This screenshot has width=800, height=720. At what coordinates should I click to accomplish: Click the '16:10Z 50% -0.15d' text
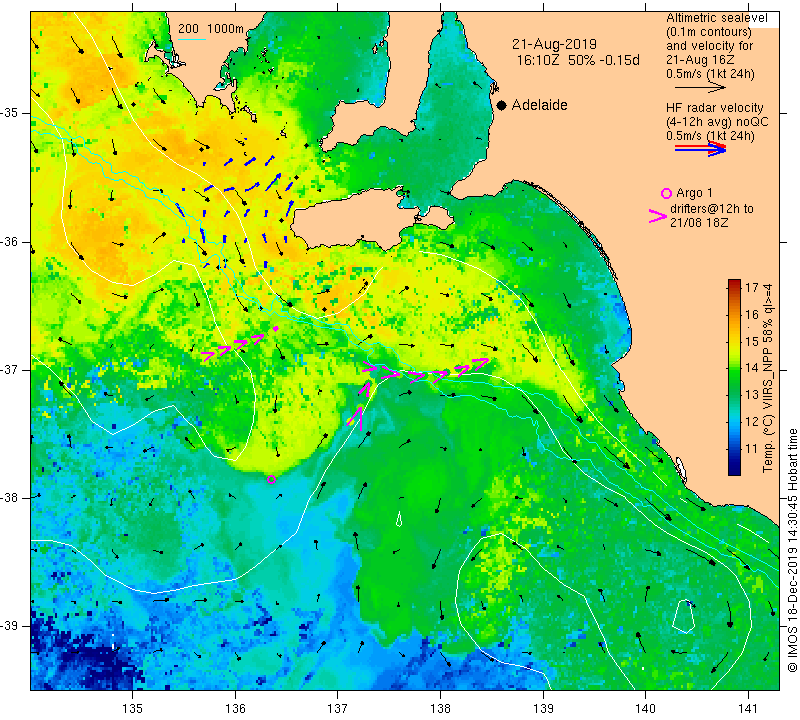[x=578, y=60]
